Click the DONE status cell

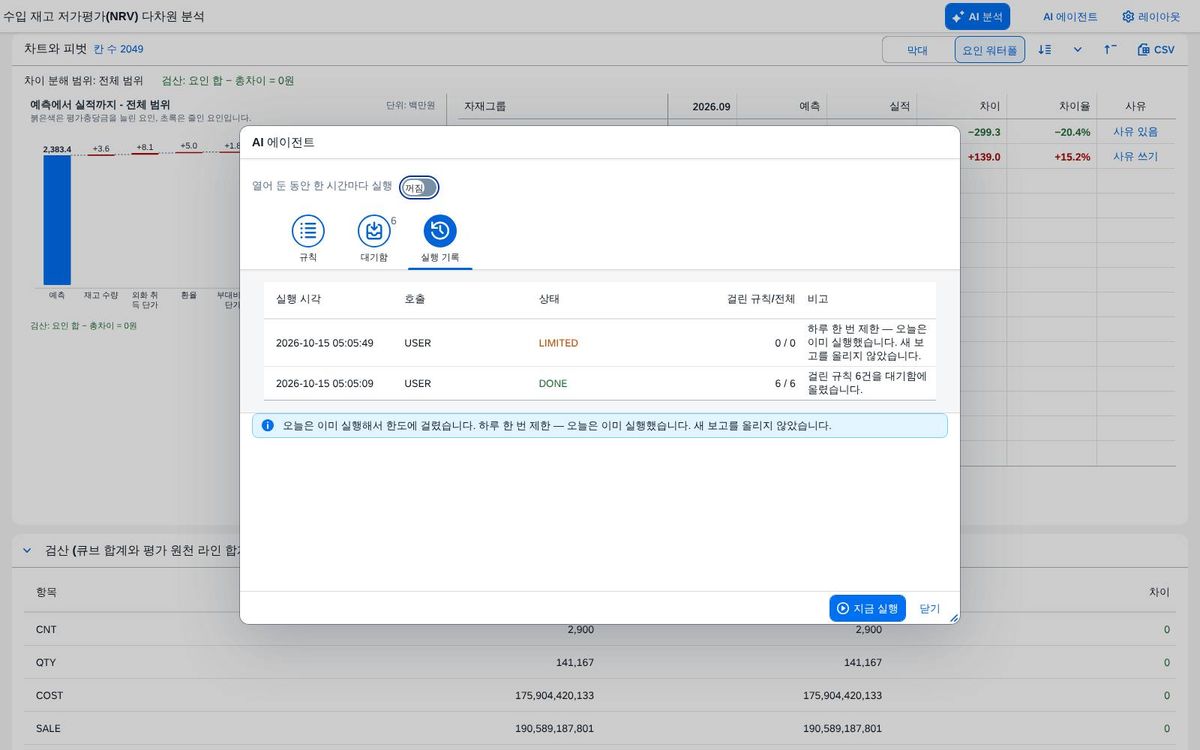(x=552, y=384)
